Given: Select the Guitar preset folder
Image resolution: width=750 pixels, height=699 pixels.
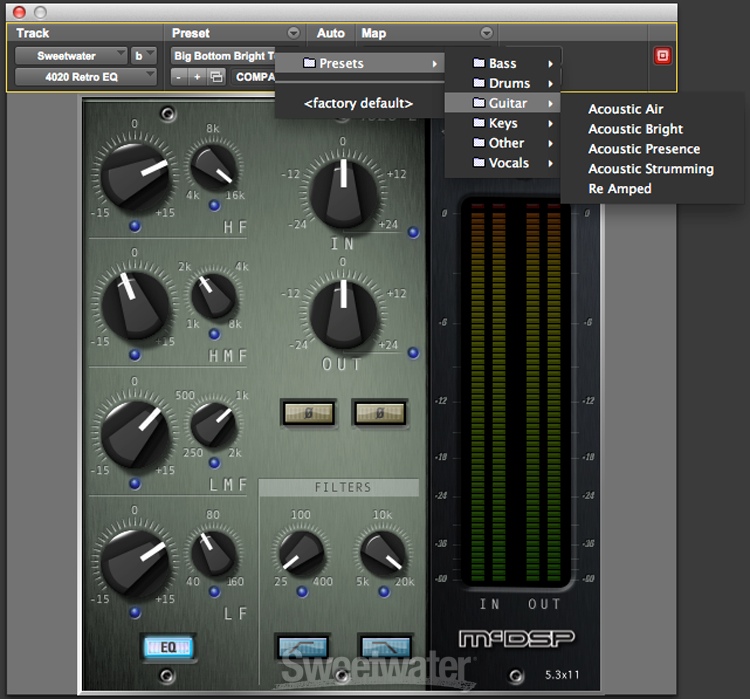Looking at the screenshot, I should click(x=502, y=103).
